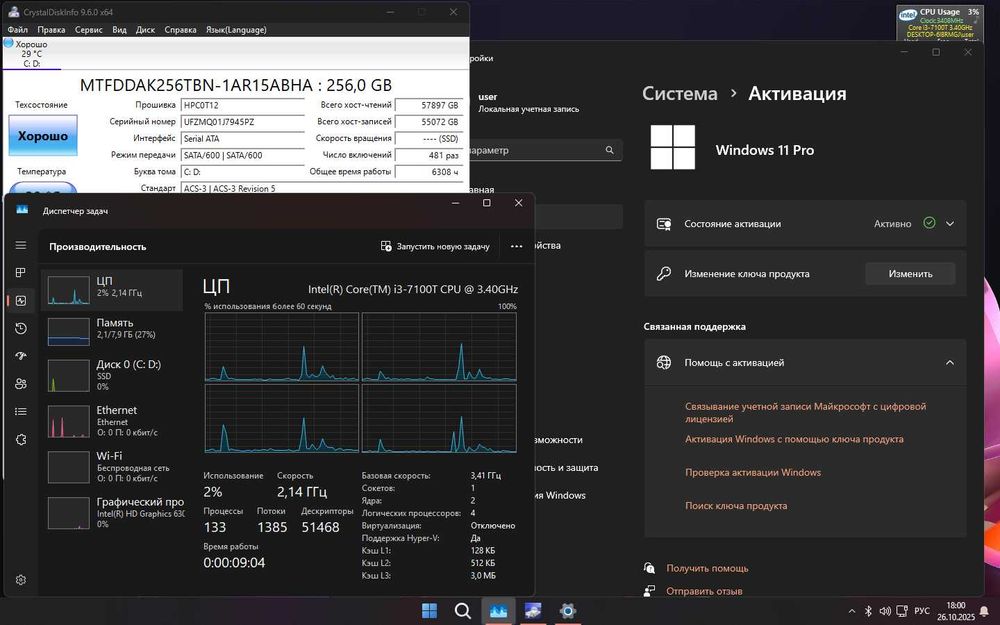Click the firmware field HPC0T12
This screenshot has width=1000, height=625.
(242, 105)
